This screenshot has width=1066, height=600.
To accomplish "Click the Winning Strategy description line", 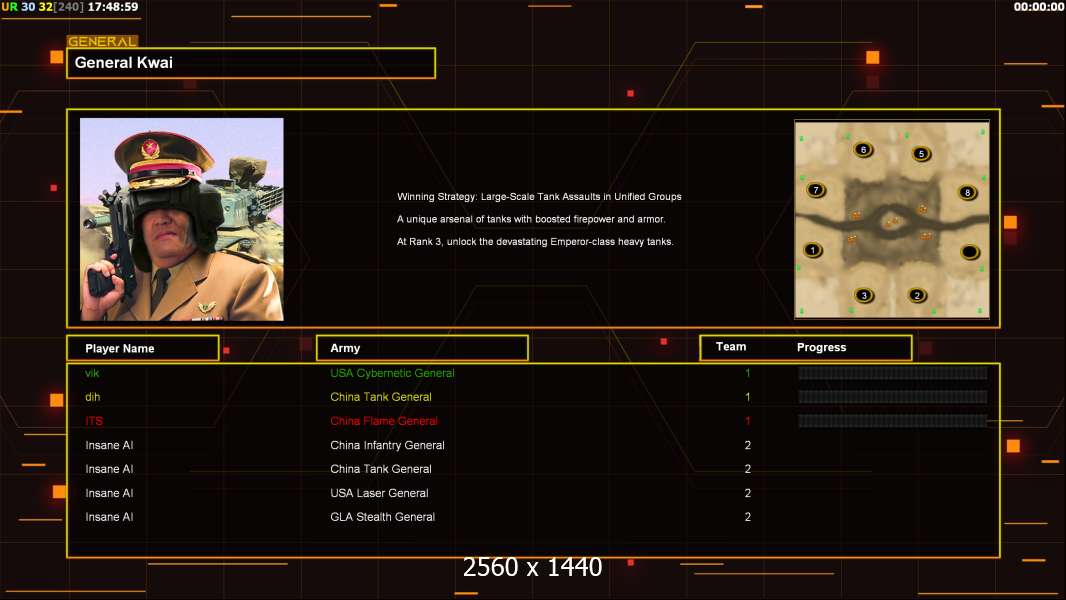I will point(539,196).
